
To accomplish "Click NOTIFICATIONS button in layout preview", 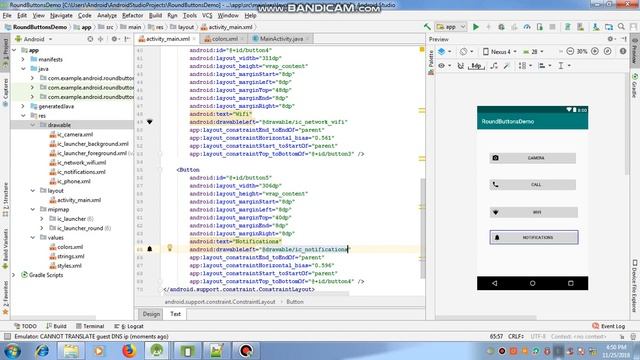I will [x=534, y=237].
